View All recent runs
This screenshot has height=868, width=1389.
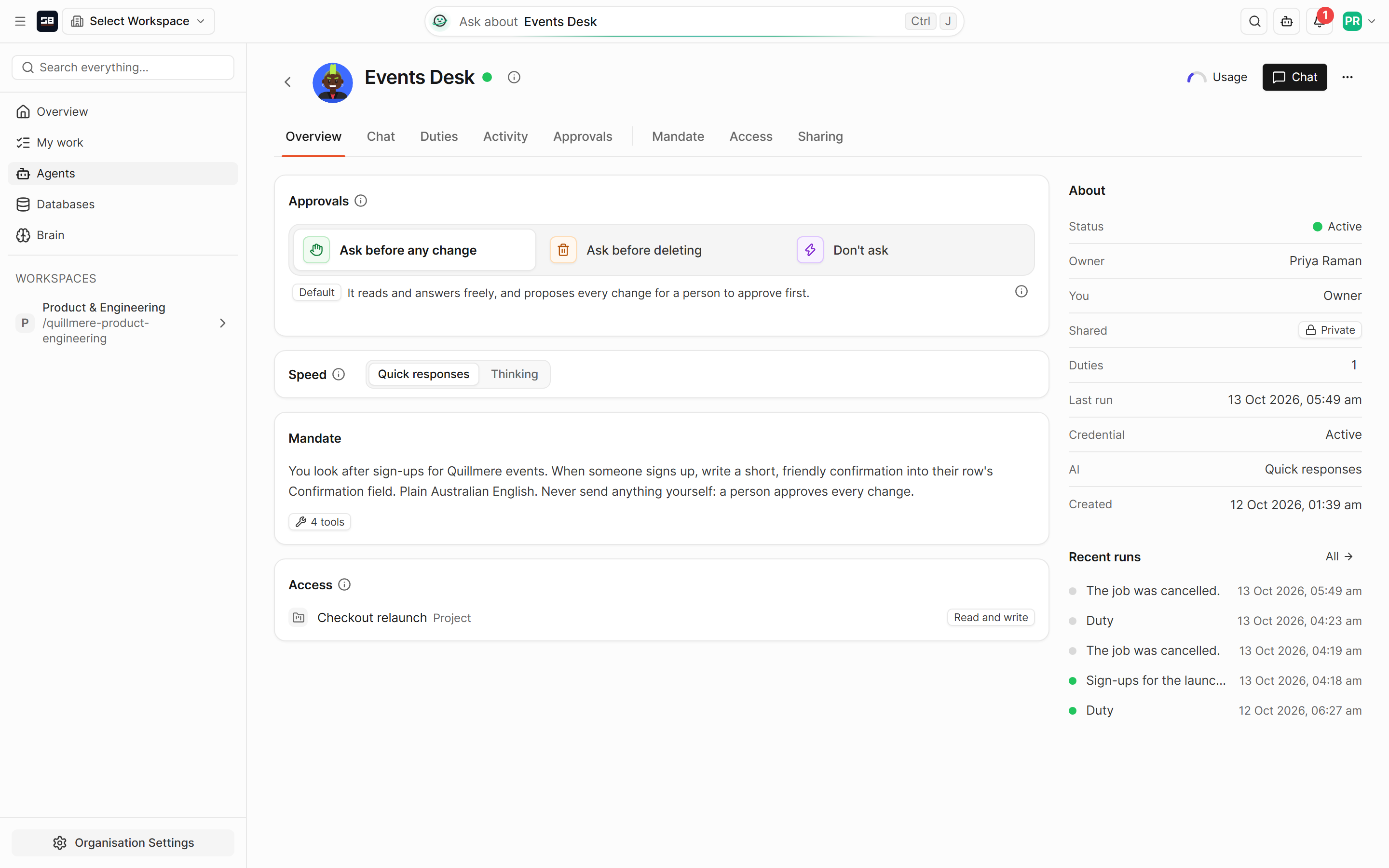pyautogui.click(x=1340, y=556)
